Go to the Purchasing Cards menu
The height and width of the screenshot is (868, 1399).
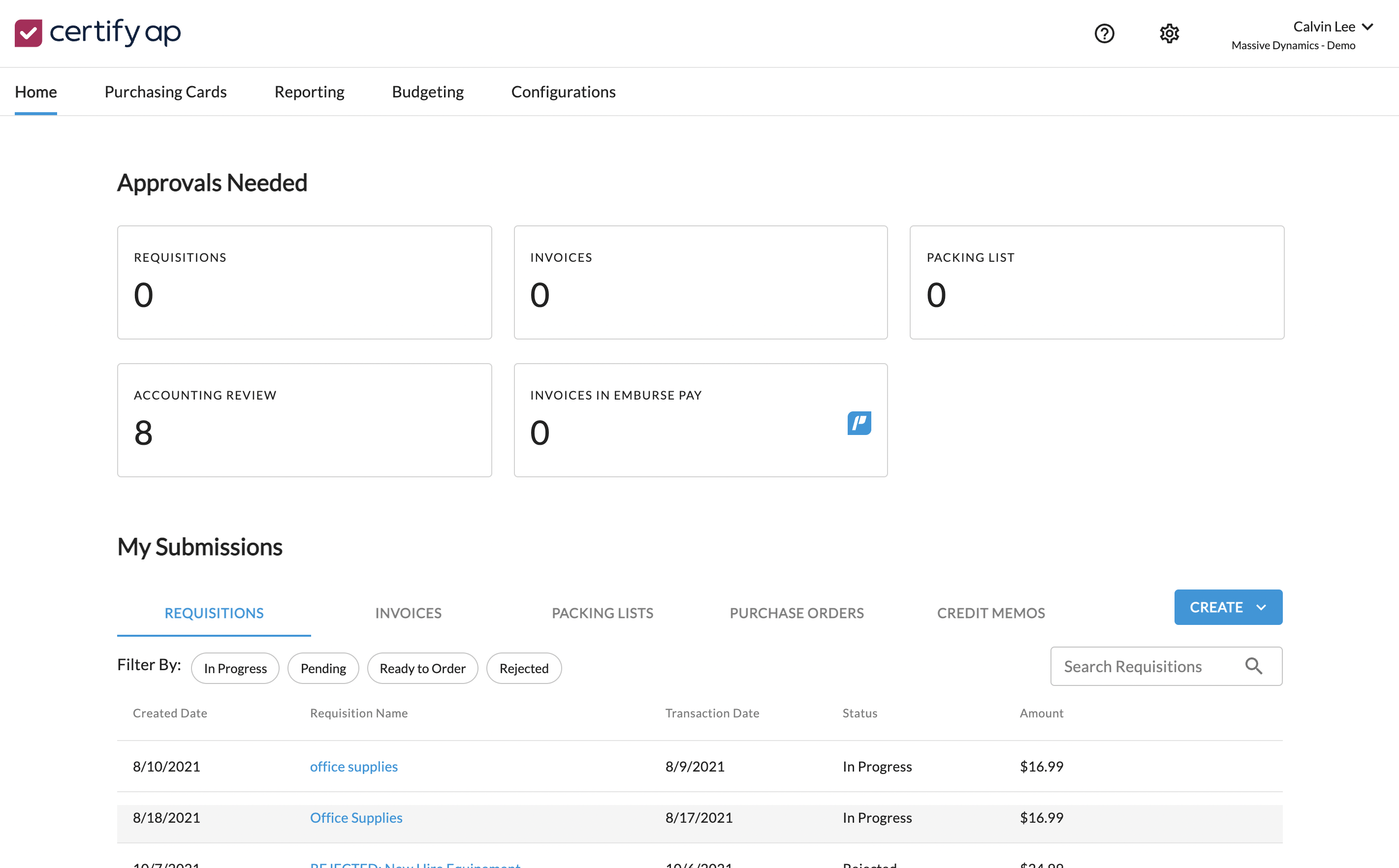165,92
